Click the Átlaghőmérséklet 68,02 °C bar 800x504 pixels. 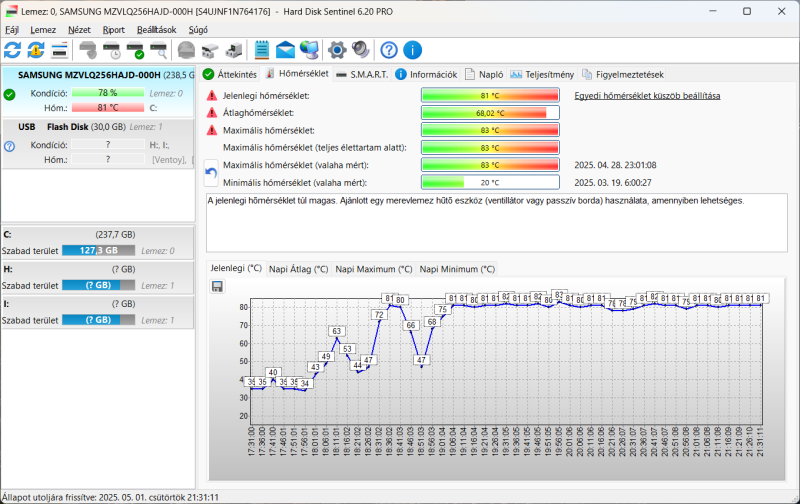[x=490, y=113]
